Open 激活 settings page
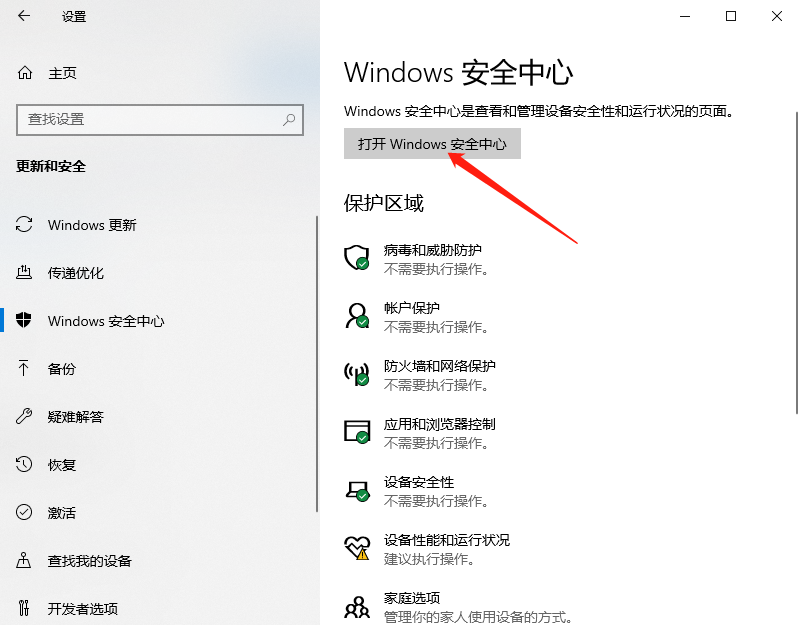The width and height of the screenshot is (800, 625). tap(62, 513)
